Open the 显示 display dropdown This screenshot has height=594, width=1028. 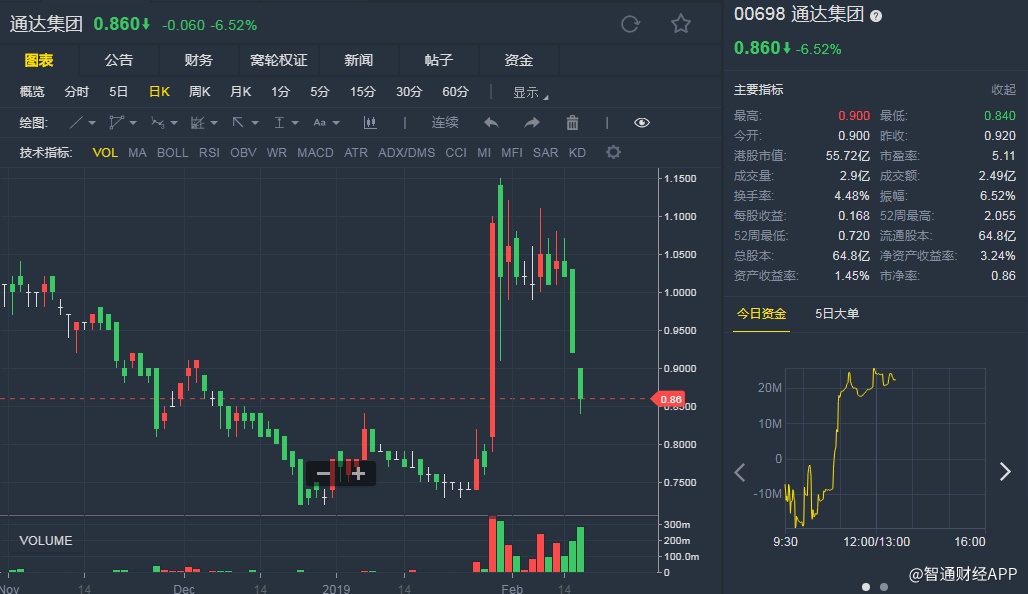[x=530, y=92]
